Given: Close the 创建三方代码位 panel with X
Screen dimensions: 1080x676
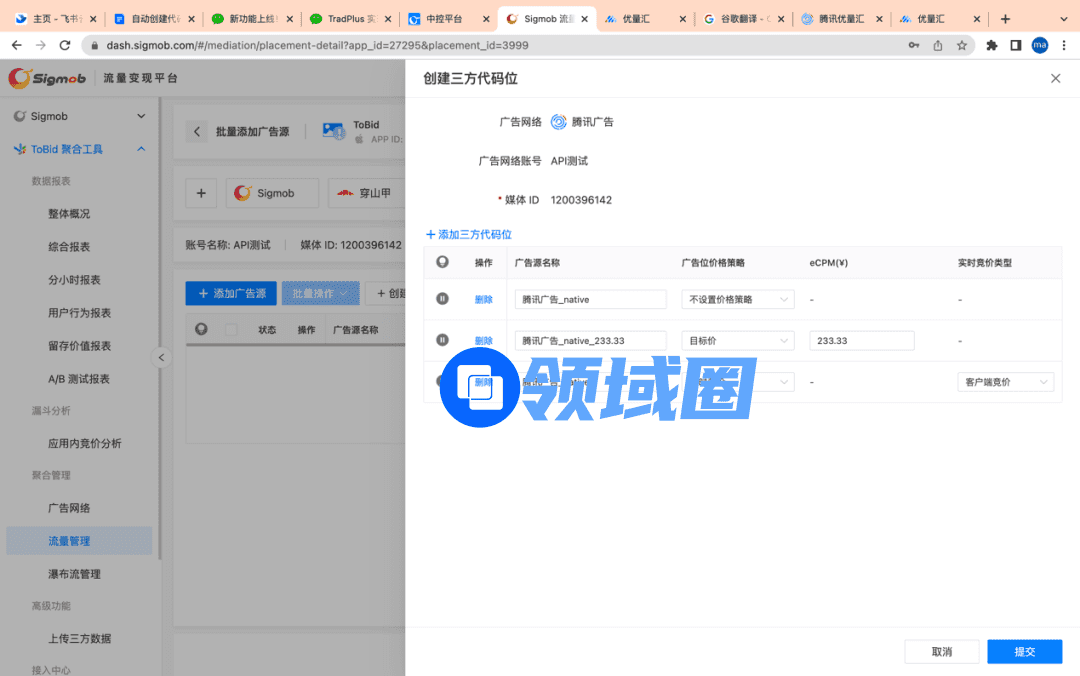Looking at the screenshot, I should coord(1055,78).
